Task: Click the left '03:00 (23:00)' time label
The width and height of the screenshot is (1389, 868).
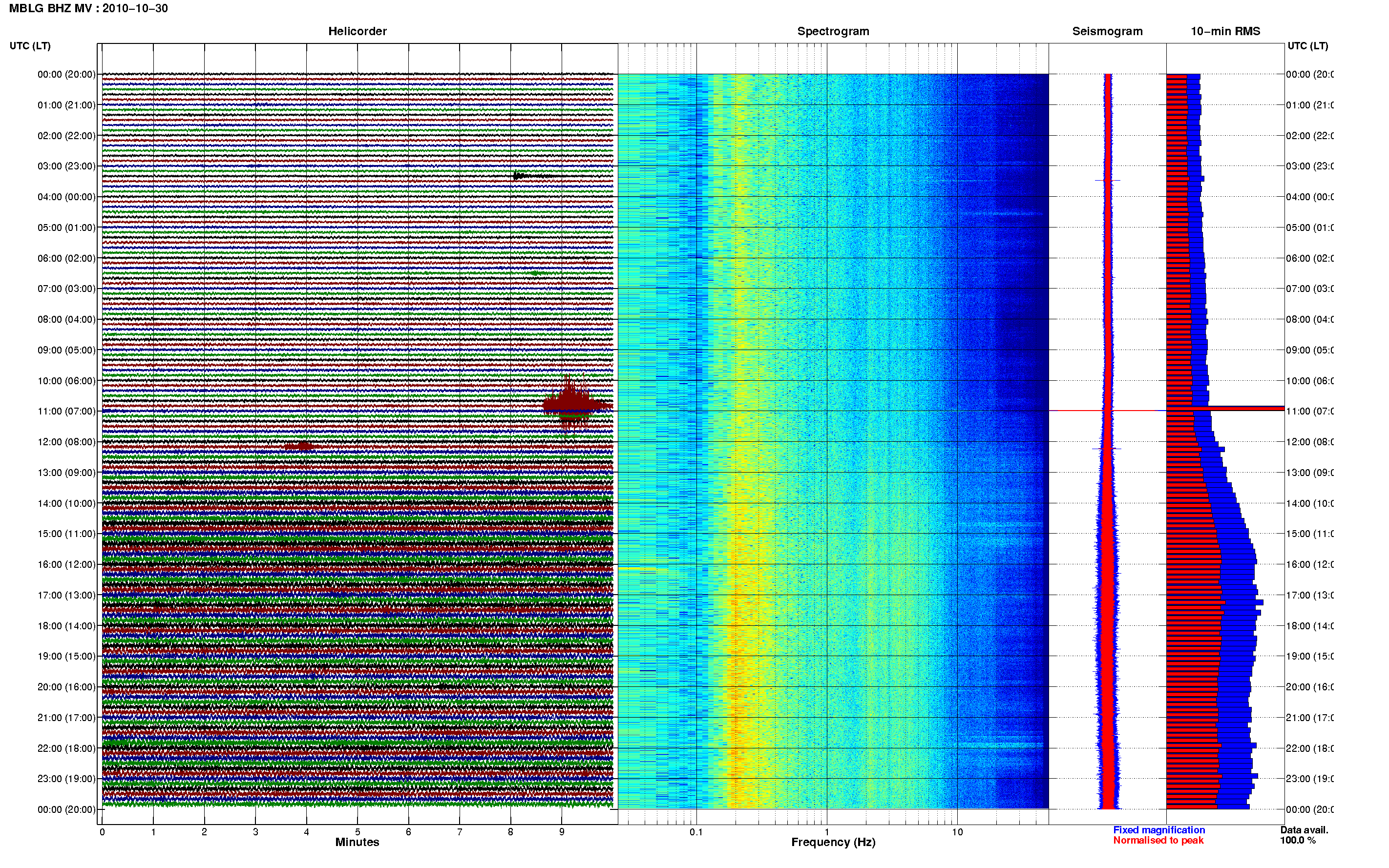Action: click(66, 166)
